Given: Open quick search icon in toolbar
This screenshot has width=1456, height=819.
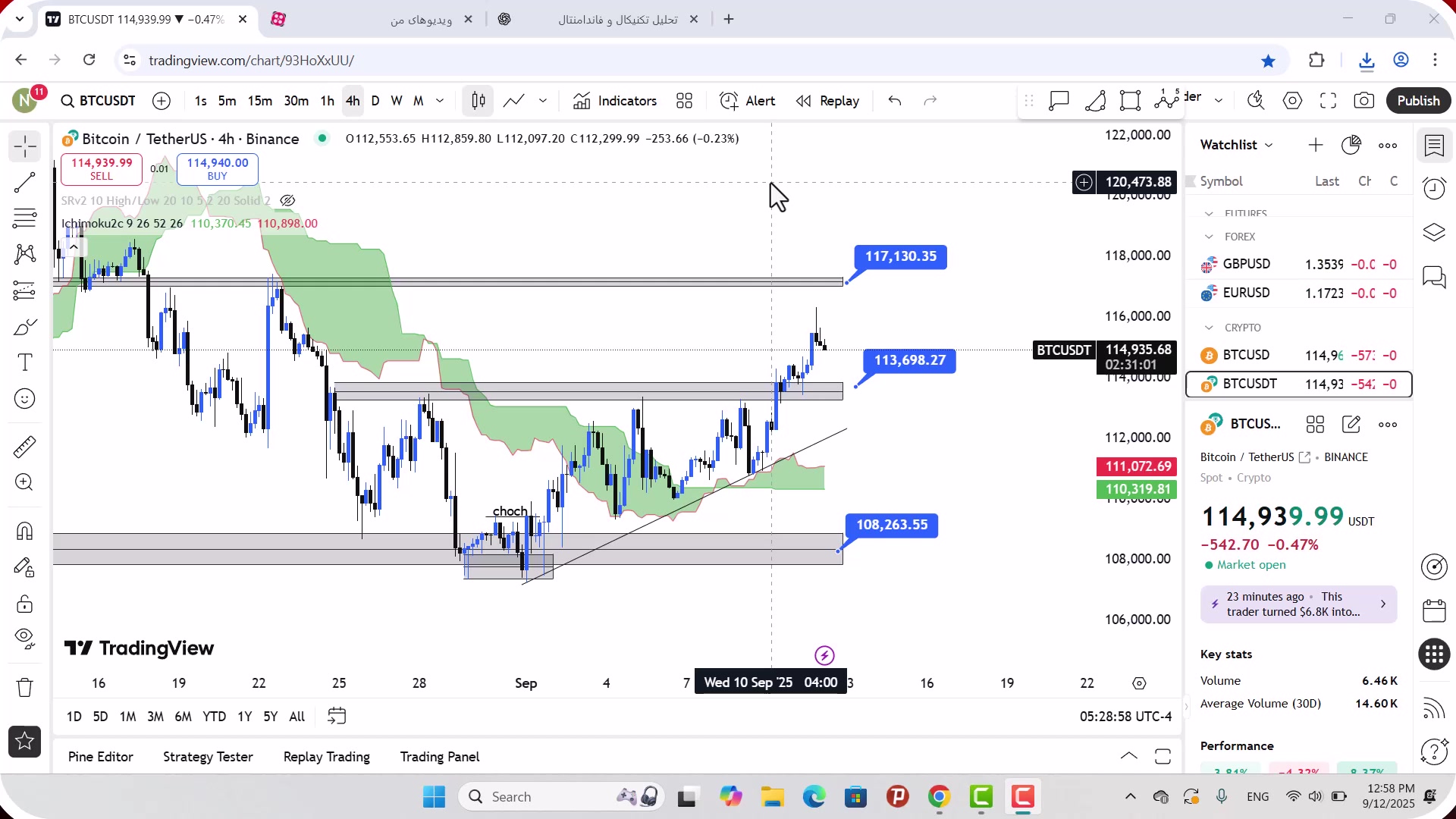Looking at the screenshot, I should point(1256,101).
